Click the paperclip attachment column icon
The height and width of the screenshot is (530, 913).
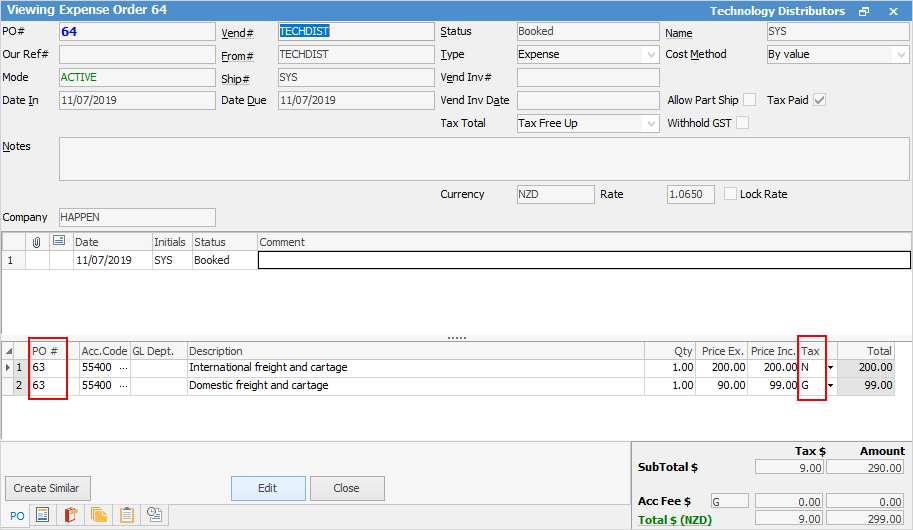37,242
